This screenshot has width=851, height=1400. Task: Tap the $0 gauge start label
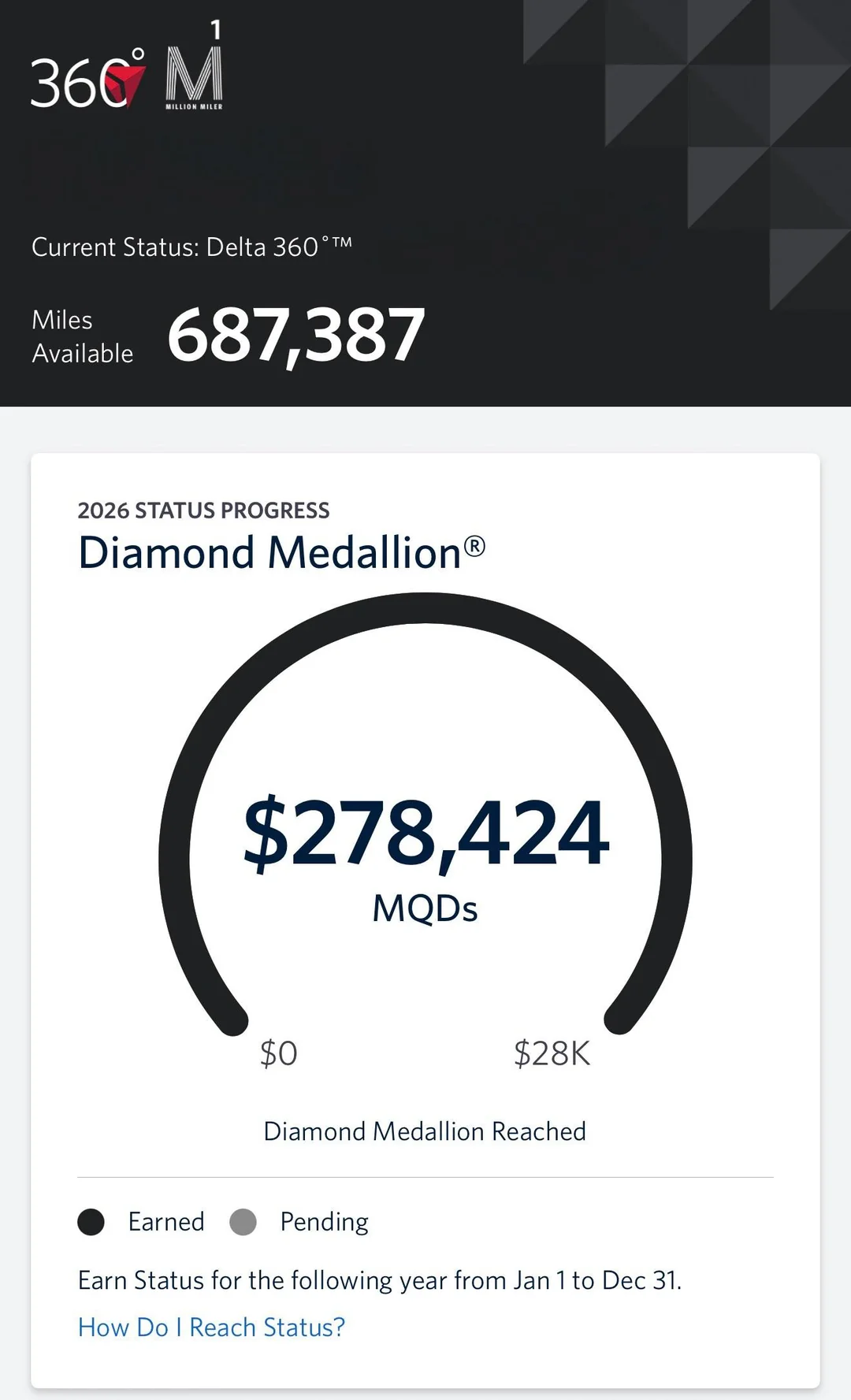point(279,1053)
